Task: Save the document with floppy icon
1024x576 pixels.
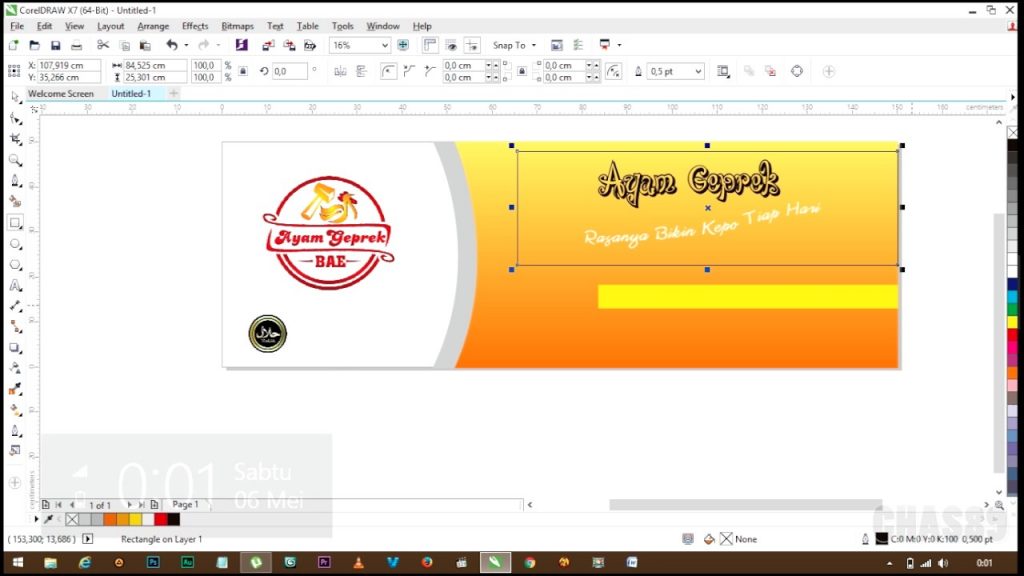Action: point(56,45)
